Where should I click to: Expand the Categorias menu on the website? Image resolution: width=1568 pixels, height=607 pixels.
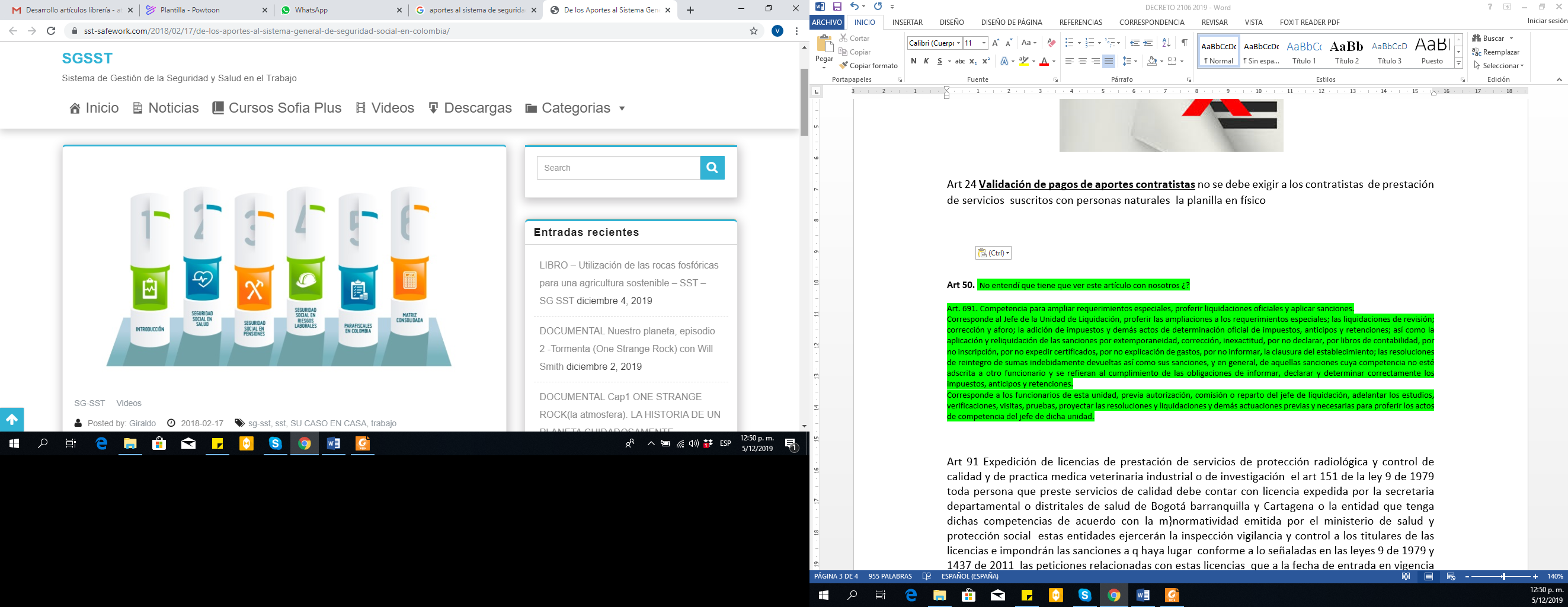575,108
